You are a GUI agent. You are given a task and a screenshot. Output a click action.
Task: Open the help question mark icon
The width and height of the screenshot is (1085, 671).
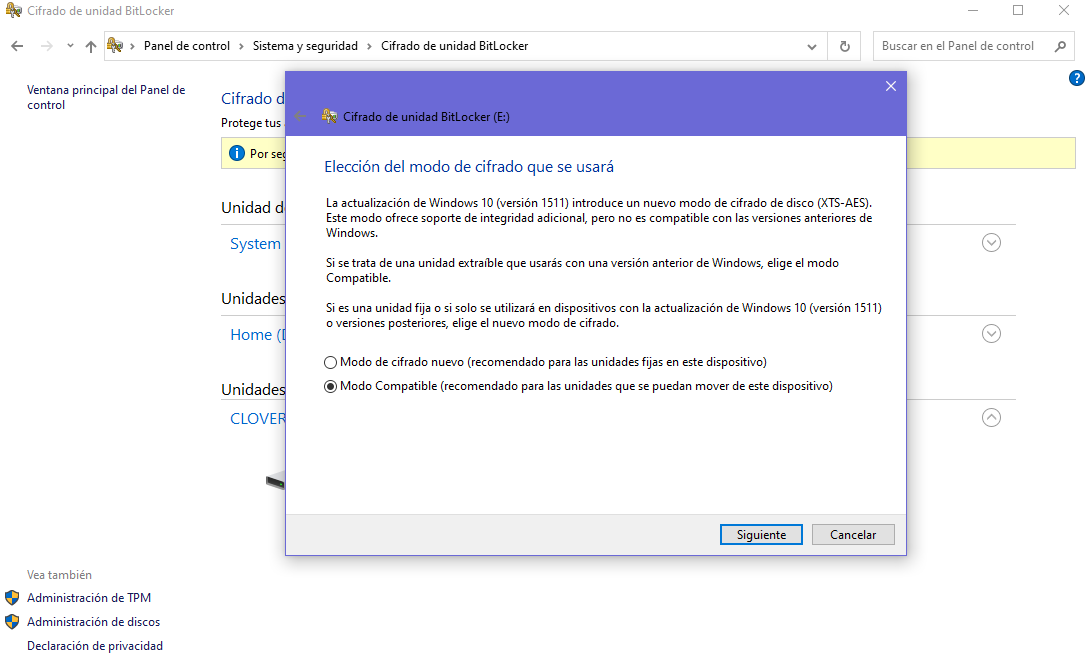coord(1077,78)
